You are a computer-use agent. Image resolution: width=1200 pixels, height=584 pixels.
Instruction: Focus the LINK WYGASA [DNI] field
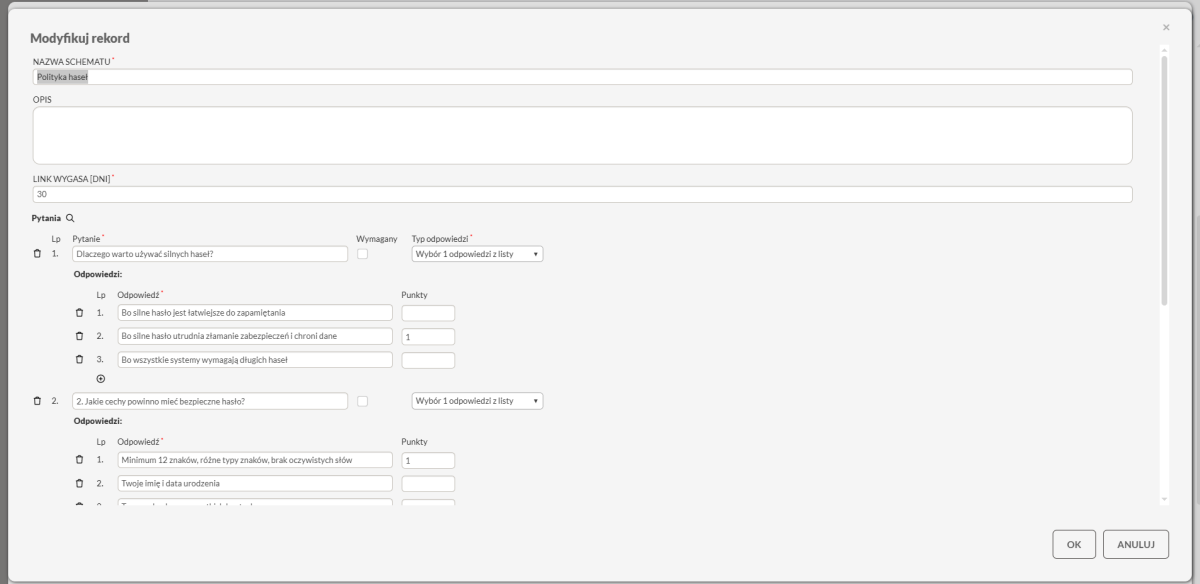(x=582, y=194)
